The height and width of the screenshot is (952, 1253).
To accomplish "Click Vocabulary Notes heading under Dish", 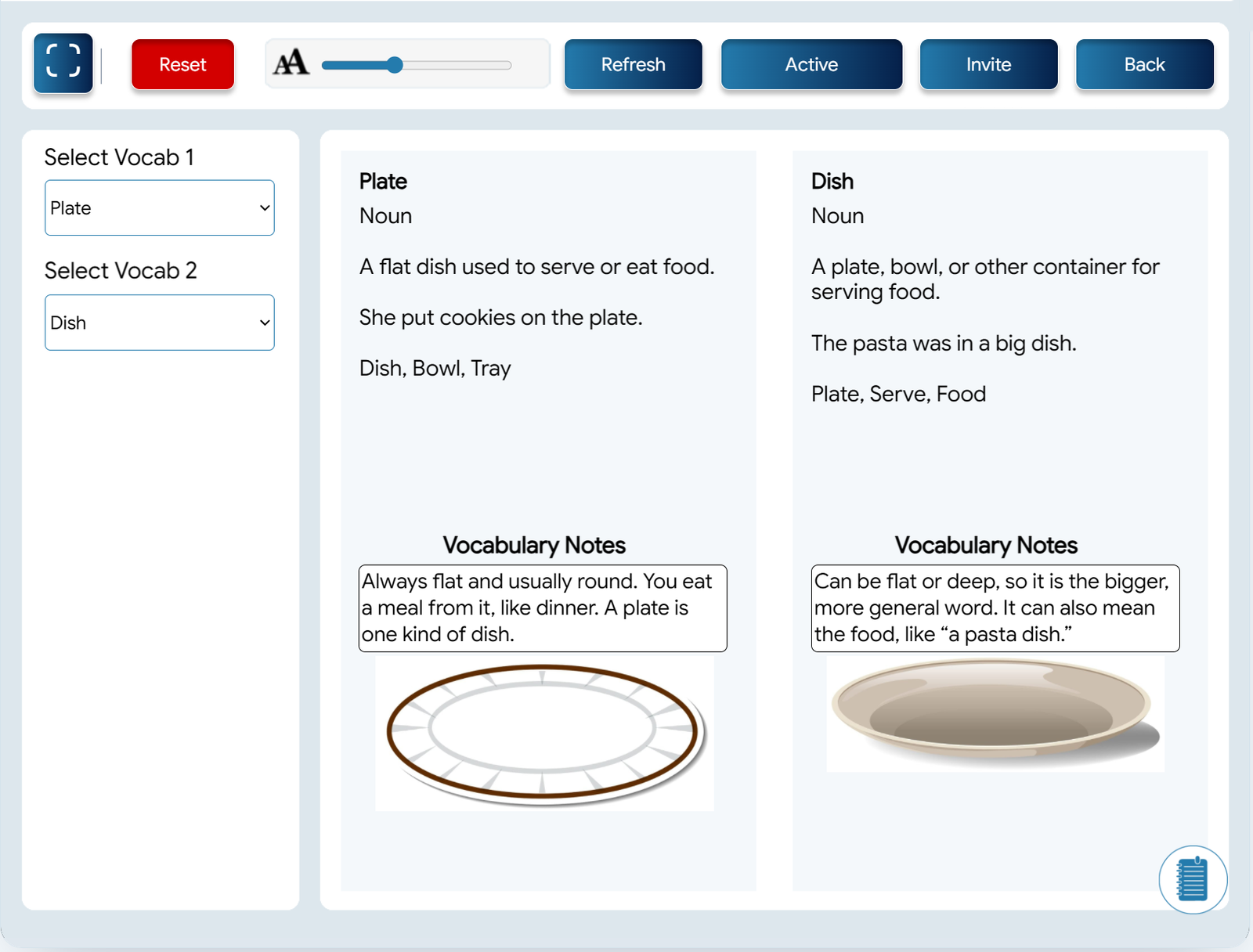I will 986,546.
